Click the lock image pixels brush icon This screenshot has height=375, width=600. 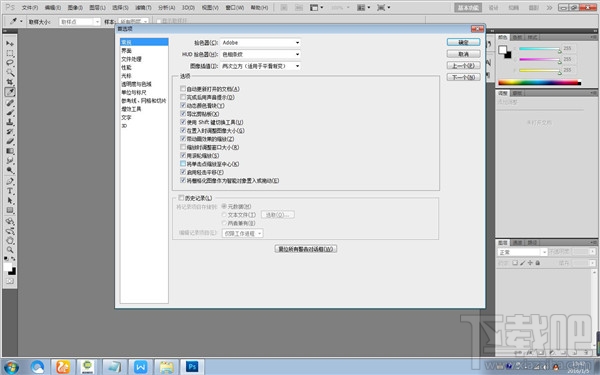523,263
